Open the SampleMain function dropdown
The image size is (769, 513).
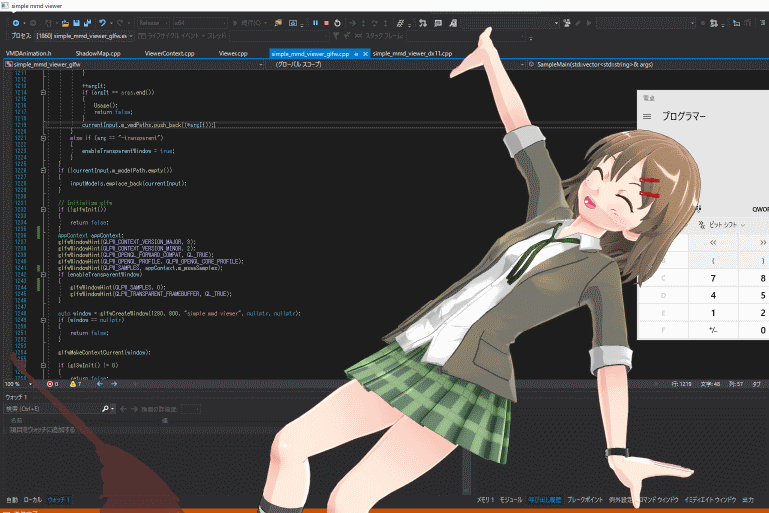(647, 64)
